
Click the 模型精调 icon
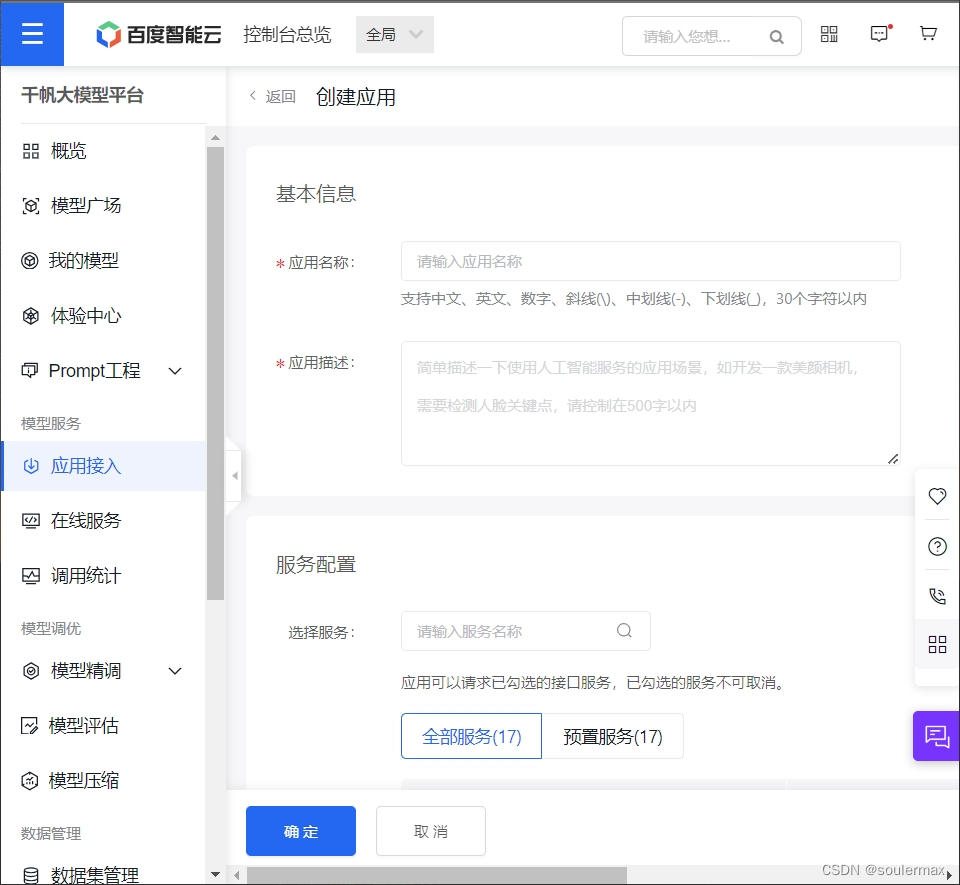click(31, 671)
